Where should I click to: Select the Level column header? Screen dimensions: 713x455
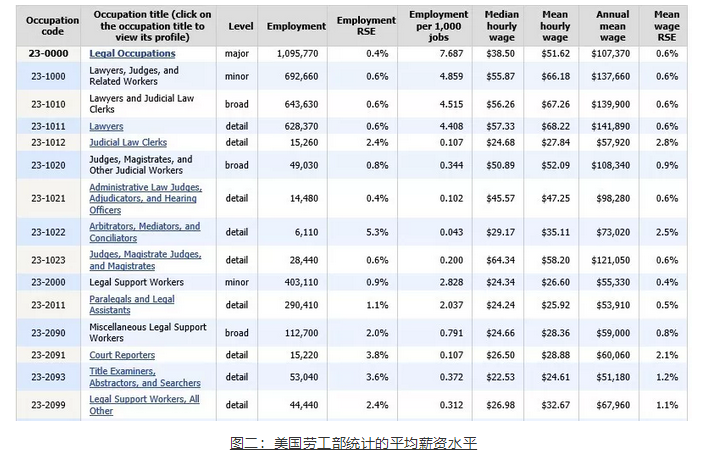pos(240,25)
